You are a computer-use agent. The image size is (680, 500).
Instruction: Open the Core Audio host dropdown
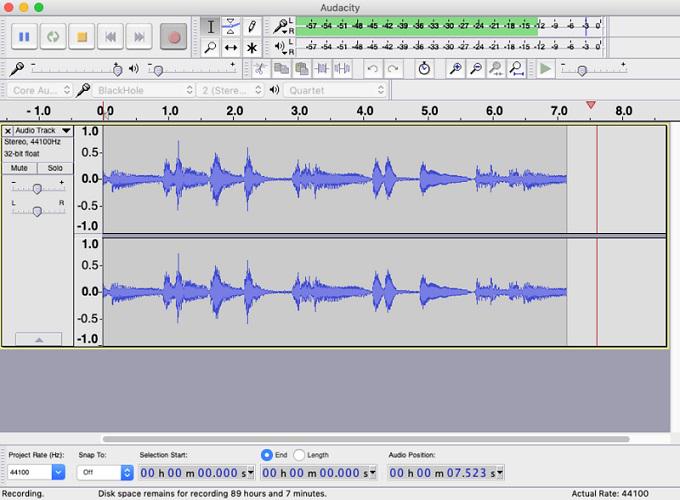tap(39, 90)
